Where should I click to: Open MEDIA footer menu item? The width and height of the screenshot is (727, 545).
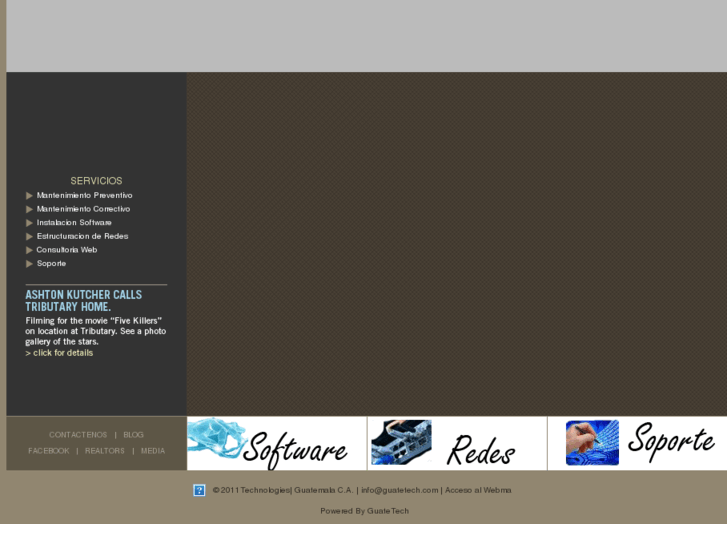153,451
